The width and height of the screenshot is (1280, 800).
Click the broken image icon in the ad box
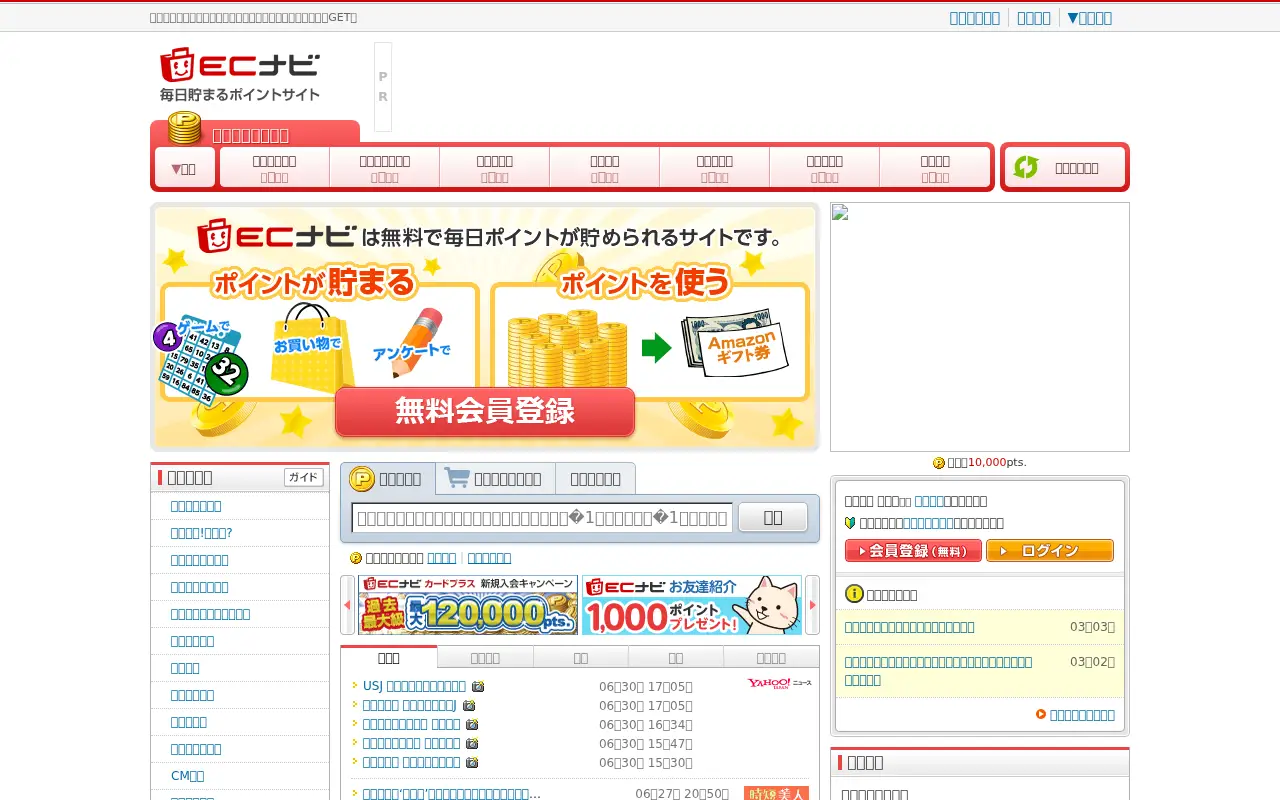pos(840,212)
